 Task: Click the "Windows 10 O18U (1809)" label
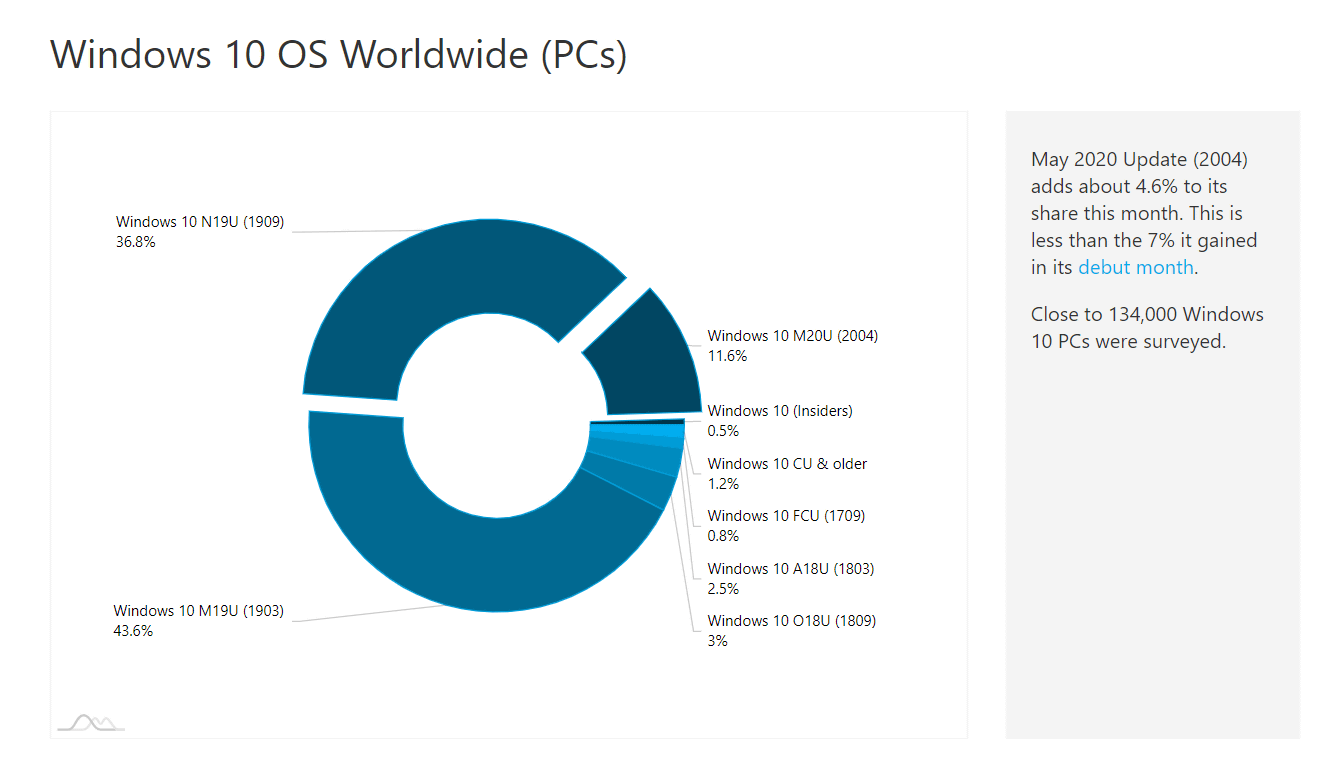coord(791,621)
